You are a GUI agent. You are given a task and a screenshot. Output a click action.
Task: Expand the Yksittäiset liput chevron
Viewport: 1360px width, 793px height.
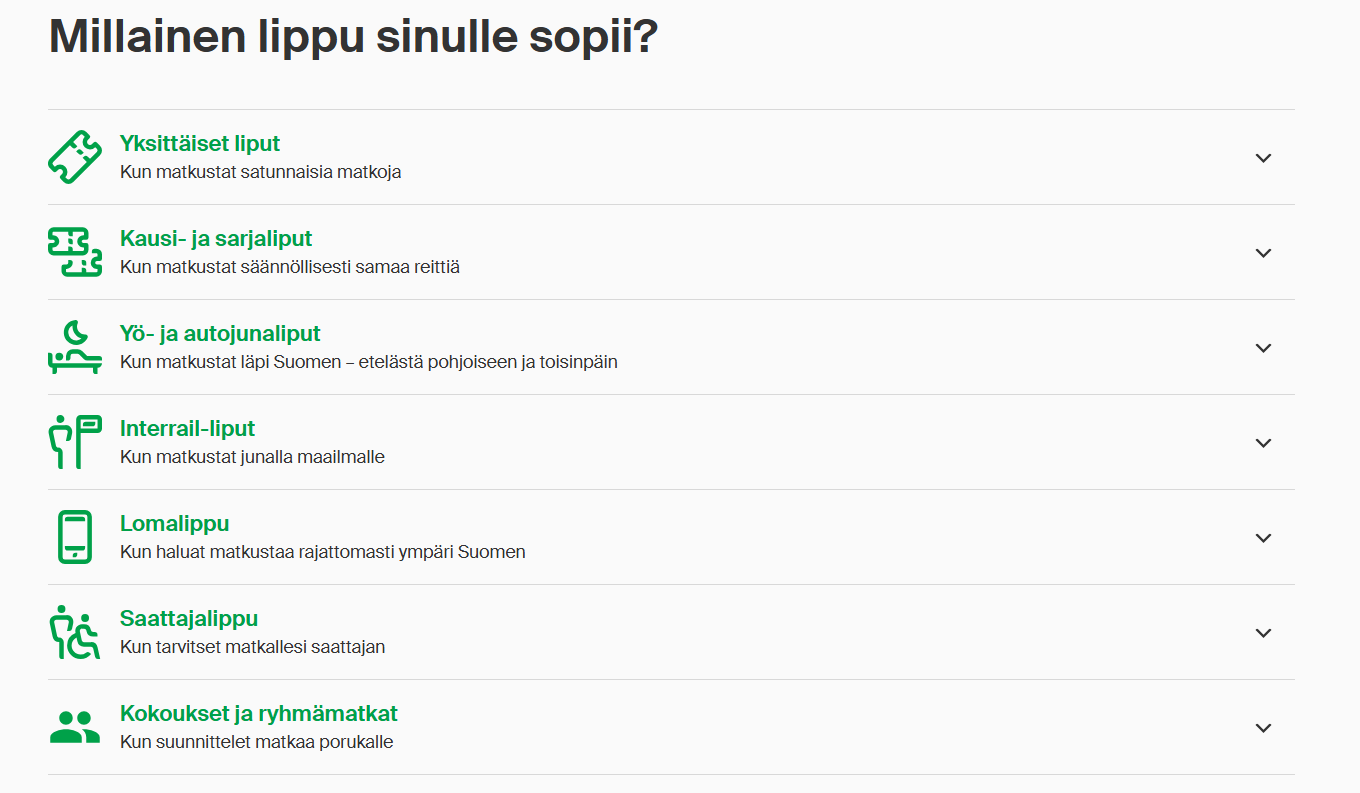(1263, 158)
